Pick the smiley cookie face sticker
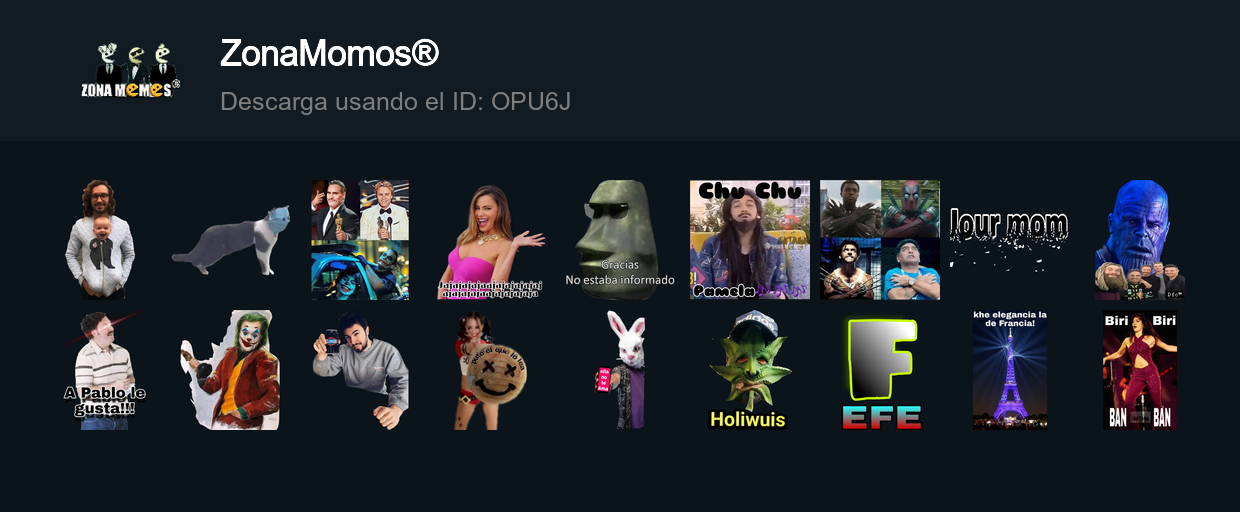Viewport: 1240px width, 512px height. [x=490, y=370]
